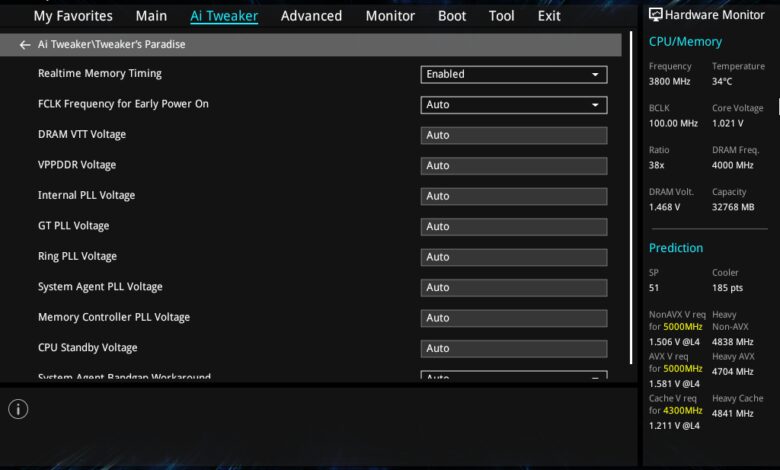Image resolution: width=780 pixels, height=470 pixels.
Task: Select the VPPDDR Voltage label
Action: coord(77,165)
